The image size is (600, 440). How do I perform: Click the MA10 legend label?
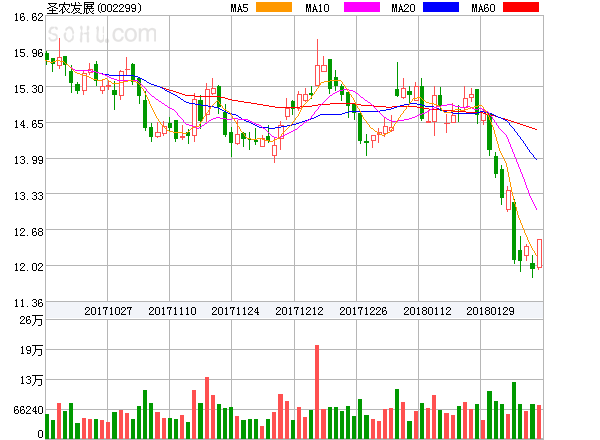[317, 8]
